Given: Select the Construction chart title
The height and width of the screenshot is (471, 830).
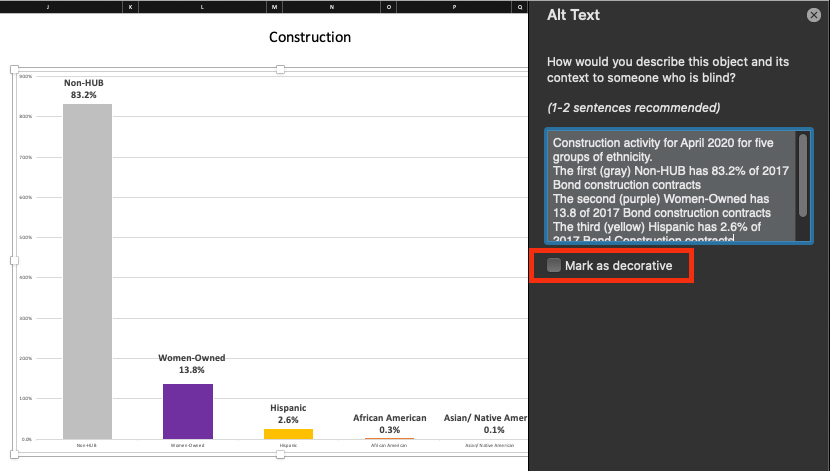Looking at the screenshot, I should coord(310,37).
